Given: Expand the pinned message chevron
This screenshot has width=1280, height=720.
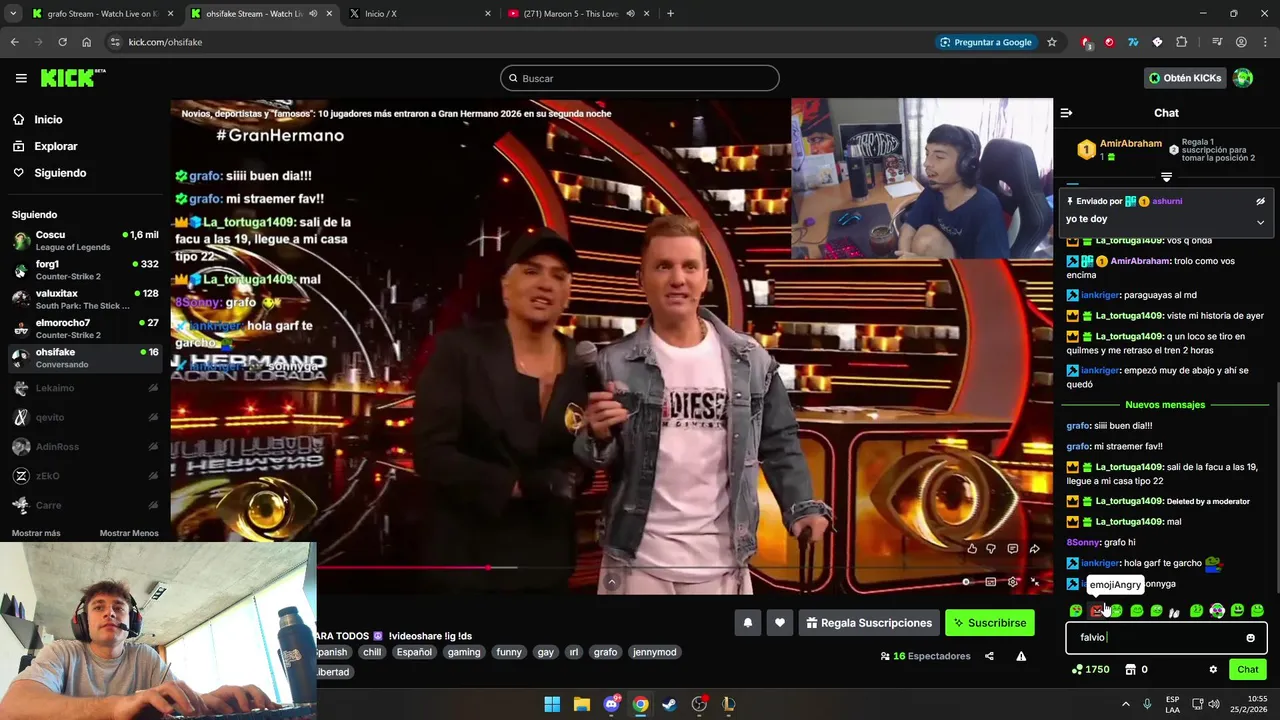Looking at the screenshot, I should 1260,222.
